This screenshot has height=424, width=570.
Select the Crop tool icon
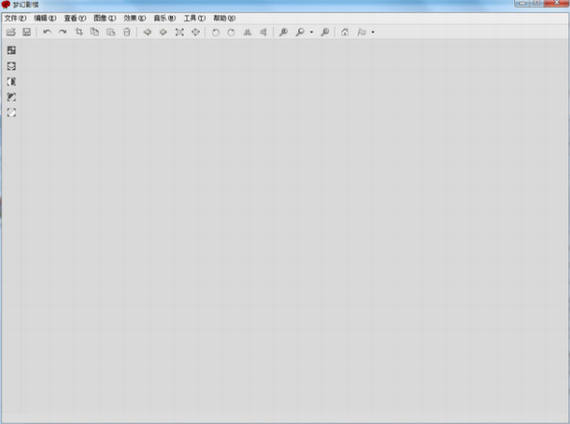pyautogui.click(x=79, y=32)
